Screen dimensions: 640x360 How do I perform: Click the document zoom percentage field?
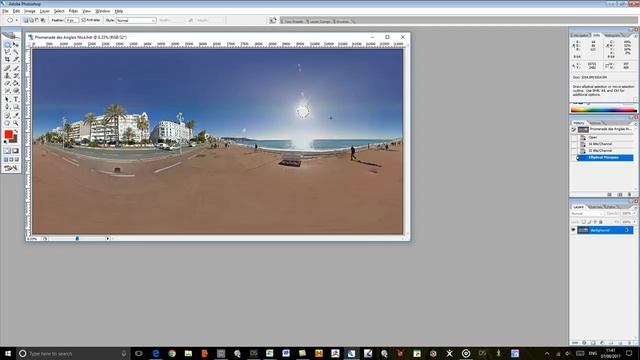33,238
